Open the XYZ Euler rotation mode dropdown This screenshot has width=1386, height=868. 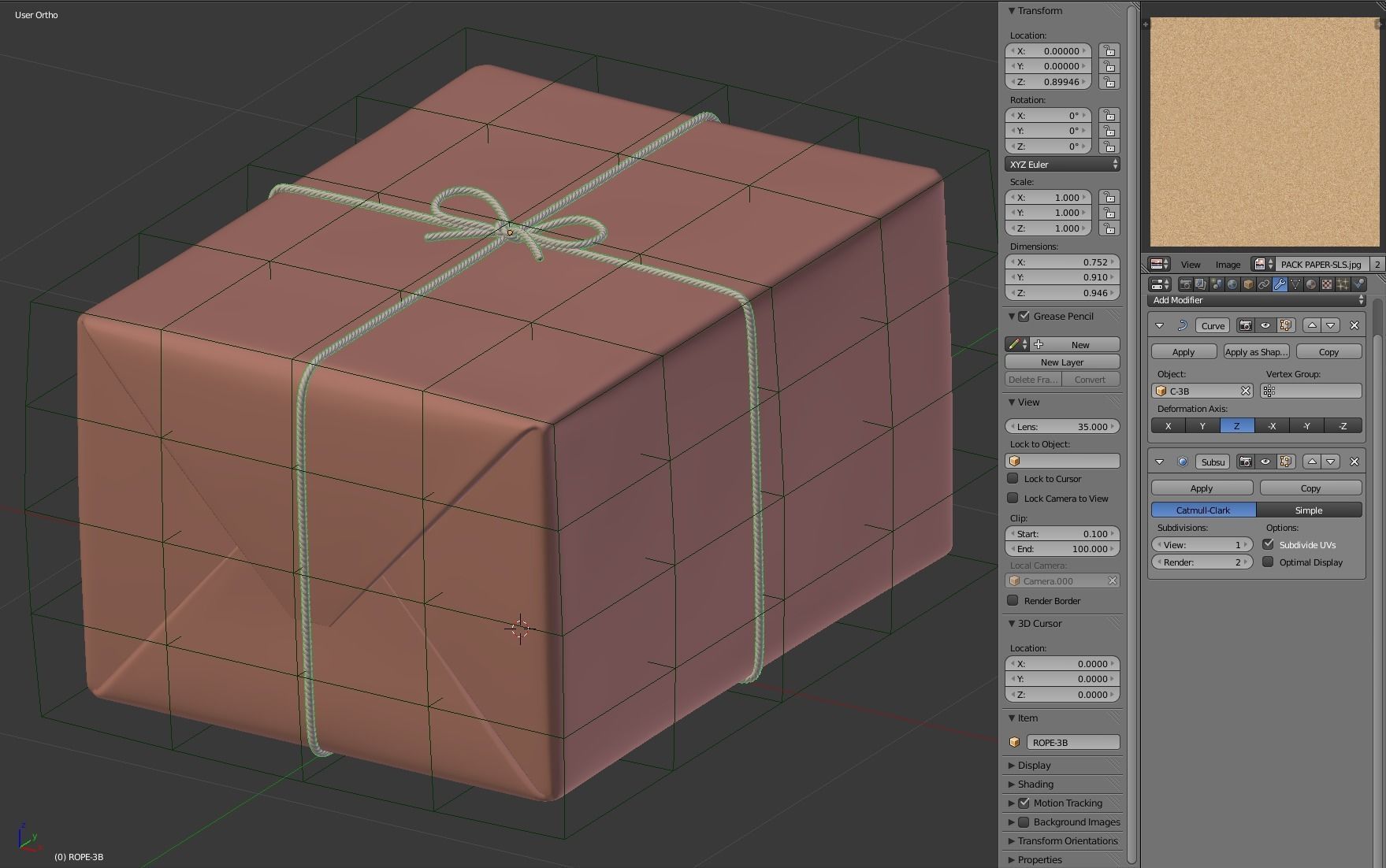coord(1062,164)
